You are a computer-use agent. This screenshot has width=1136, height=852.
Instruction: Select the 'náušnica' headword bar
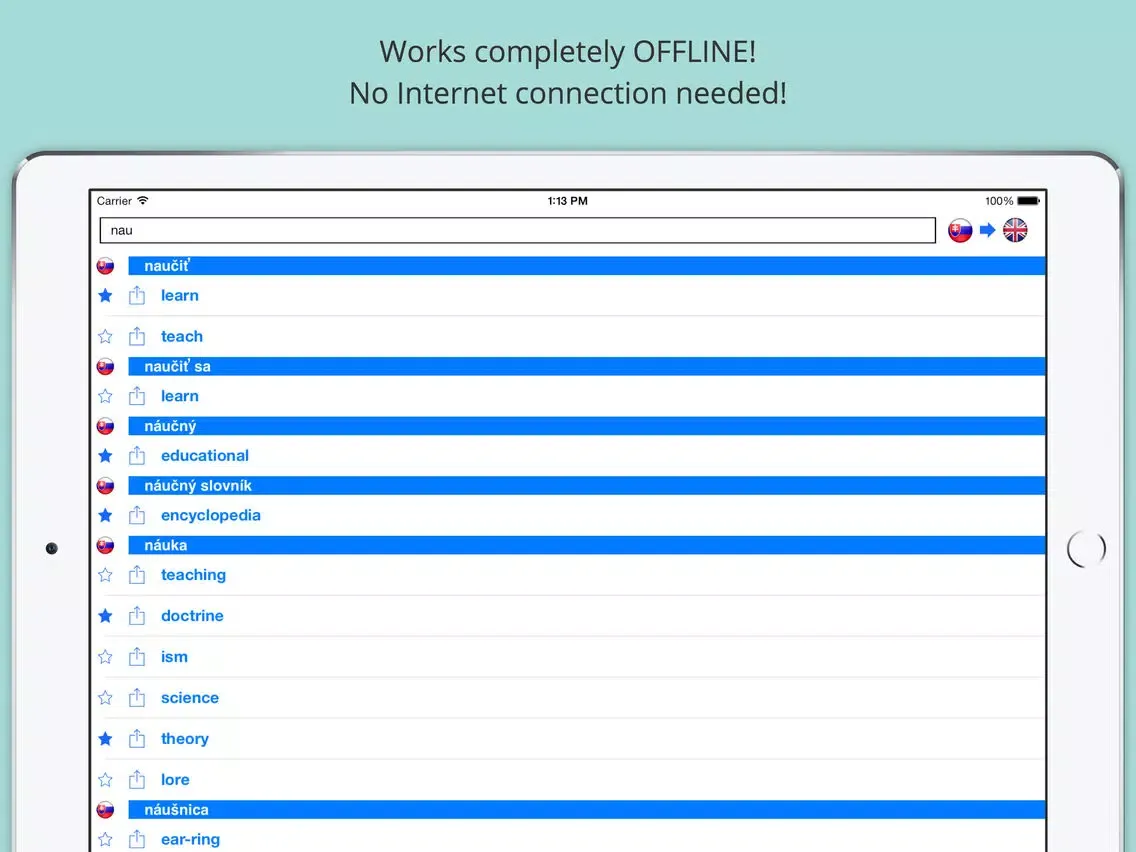tap(587, 810)
